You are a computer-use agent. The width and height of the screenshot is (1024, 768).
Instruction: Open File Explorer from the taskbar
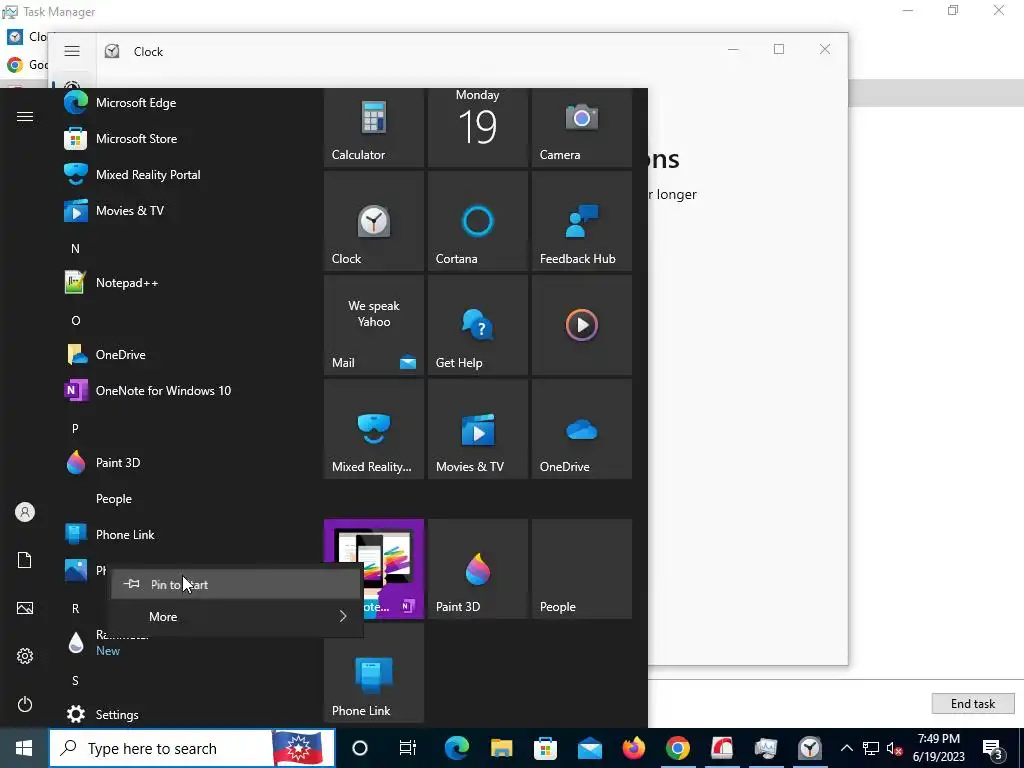[501, 748]
